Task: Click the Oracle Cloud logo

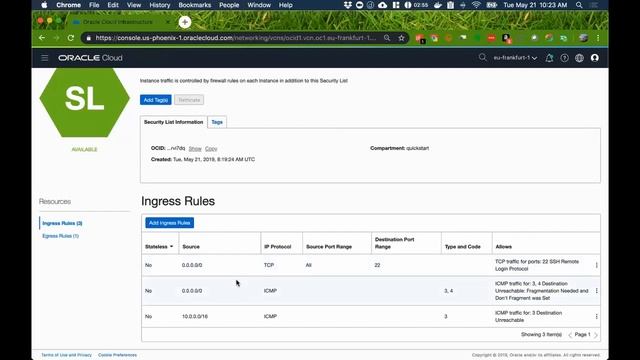Action: tap(90, 58)
